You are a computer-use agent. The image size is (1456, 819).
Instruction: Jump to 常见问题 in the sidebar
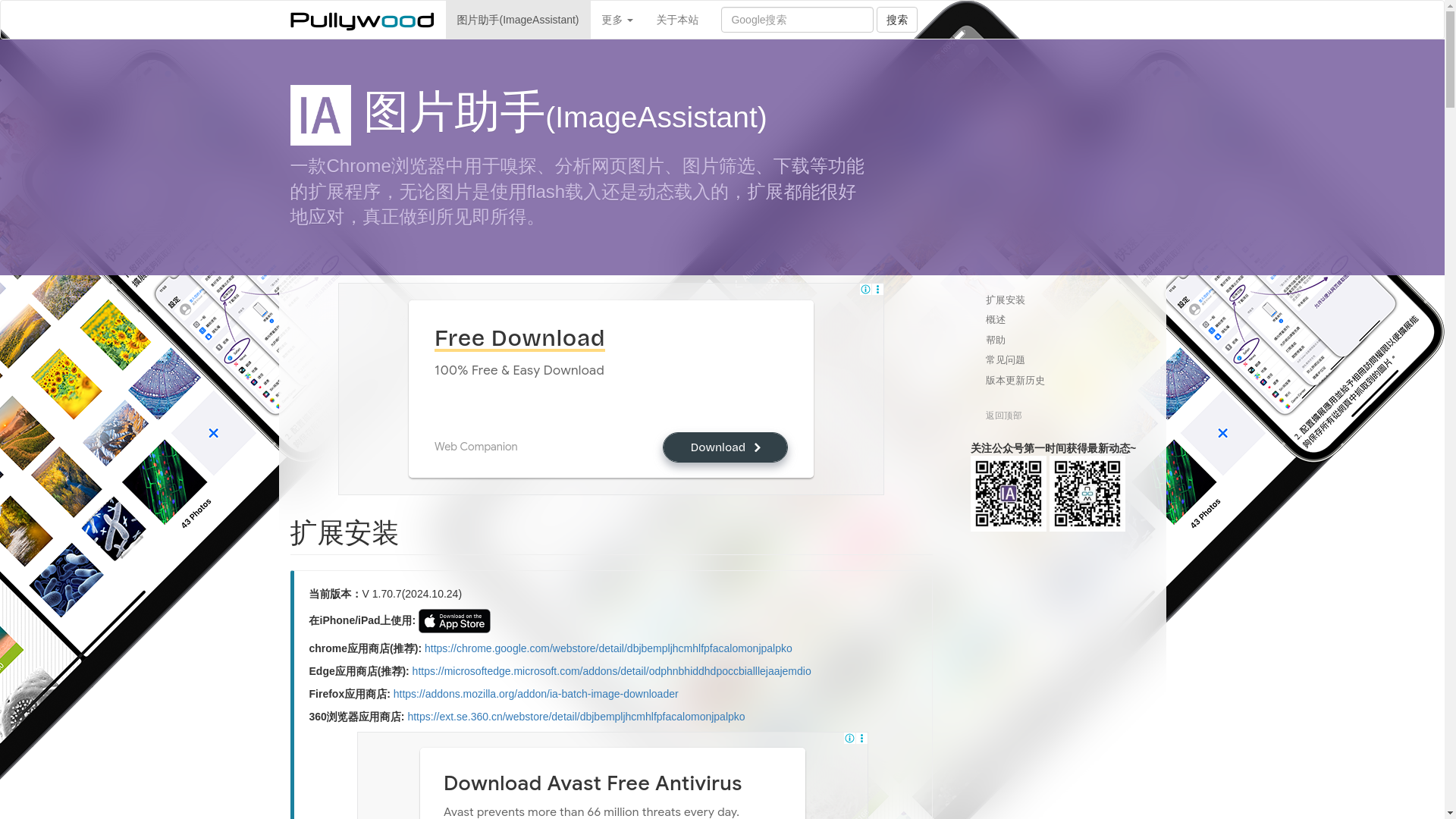click(1006, 360)
